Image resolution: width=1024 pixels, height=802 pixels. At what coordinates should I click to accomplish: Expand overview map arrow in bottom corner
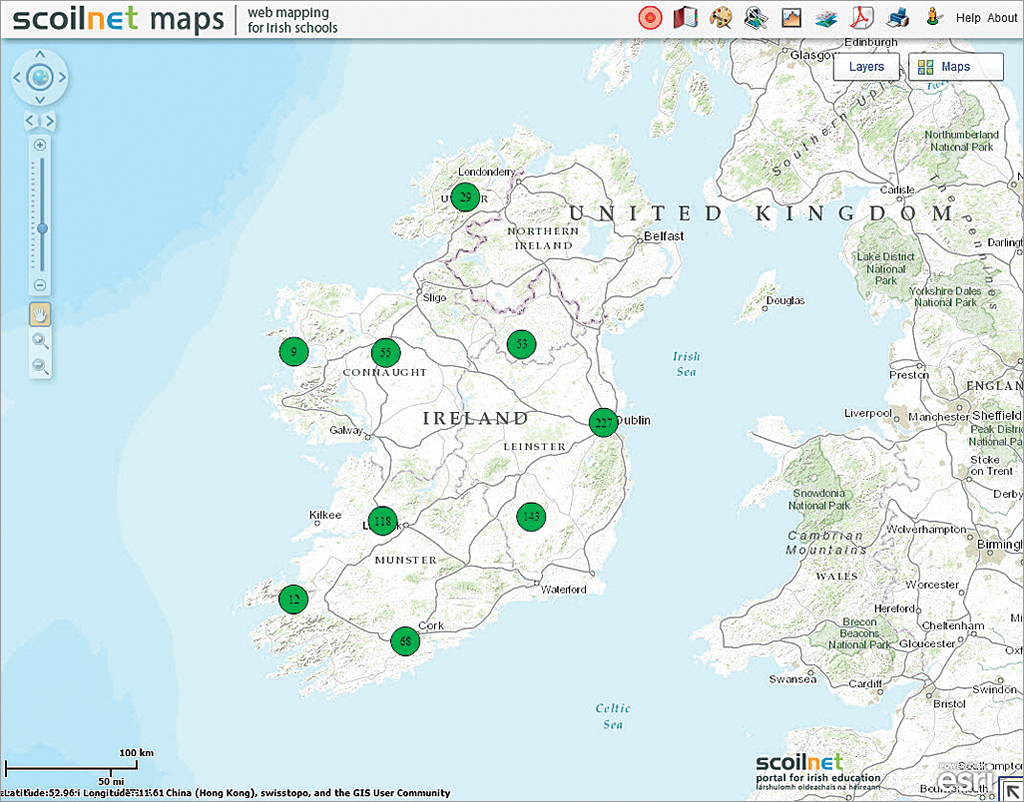pos(1012,790)
